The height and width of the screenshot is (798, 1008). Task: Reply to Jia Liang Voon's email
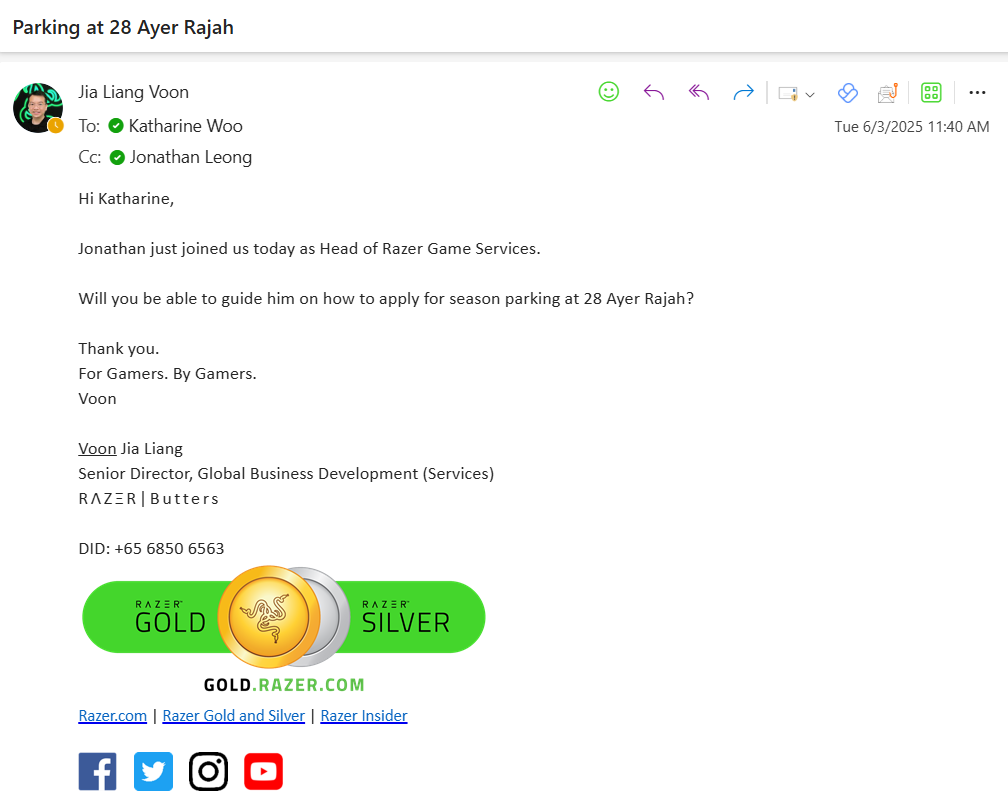(x=653, y=93)
